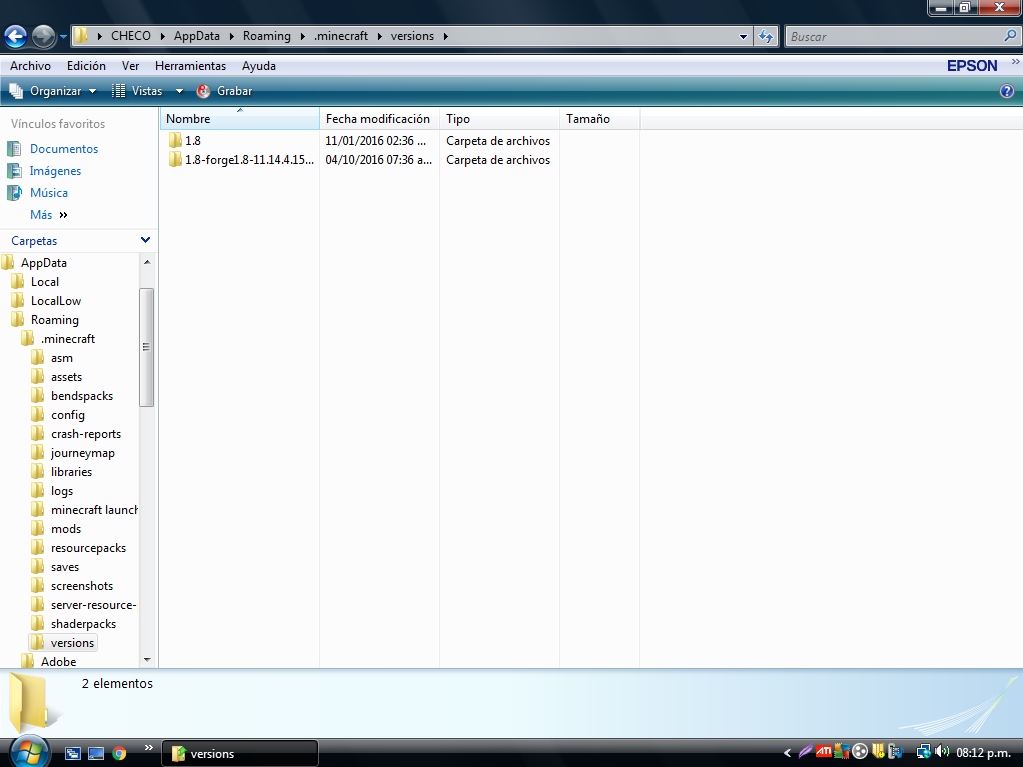The image size is (1023, 767).
Task: Expand Más favorite links
Action: coord(49,215)
